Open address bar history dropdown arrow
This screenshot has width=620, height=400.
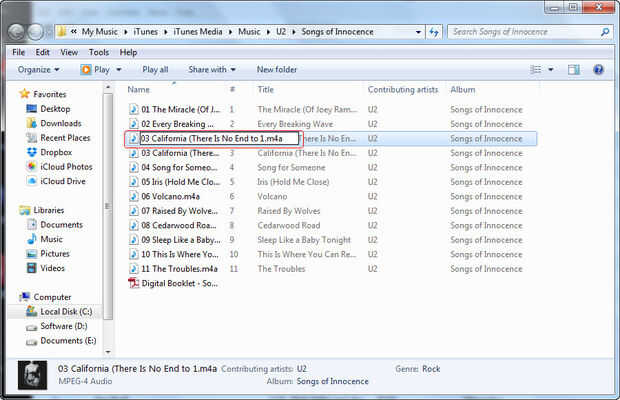pyautogui.click(x=418, y=32)
